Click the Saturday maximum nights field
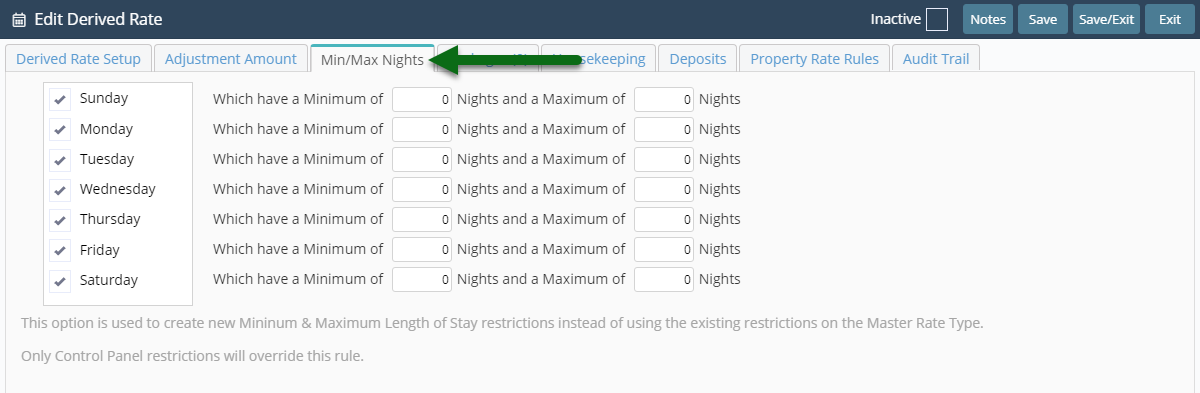Viewport: 1200px width, 393px height. [x=664, y=280]
